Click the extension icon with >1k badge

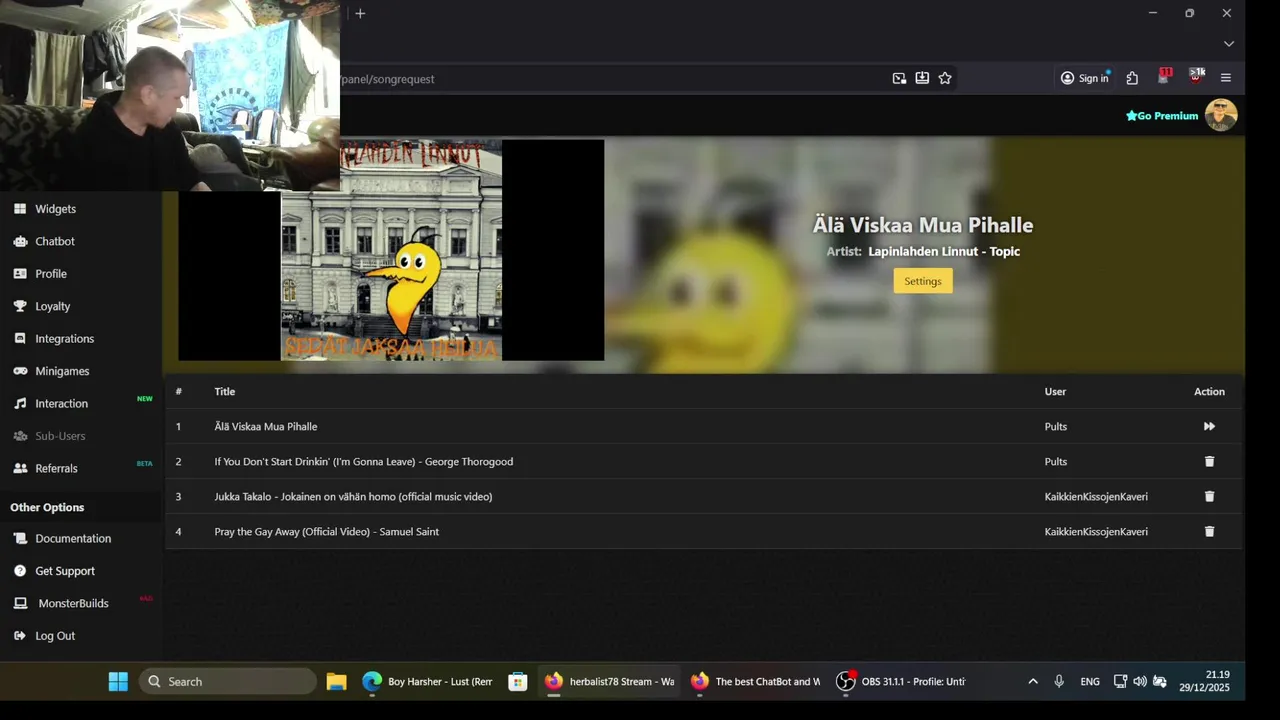click(x=1196, y=77)
